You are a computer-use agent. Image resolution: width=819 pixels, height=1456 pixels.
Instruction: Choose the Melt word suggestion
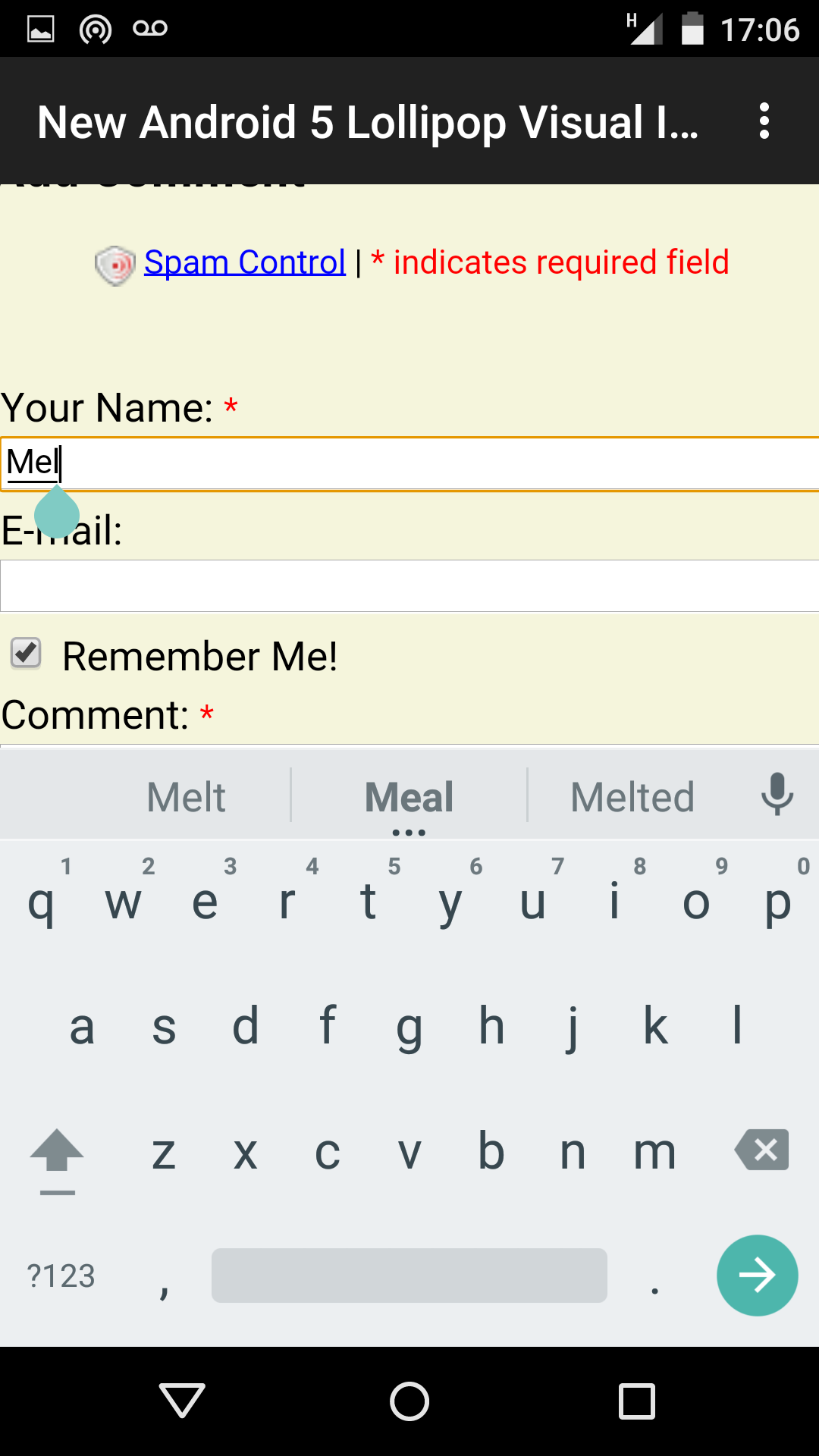[186, 797]
